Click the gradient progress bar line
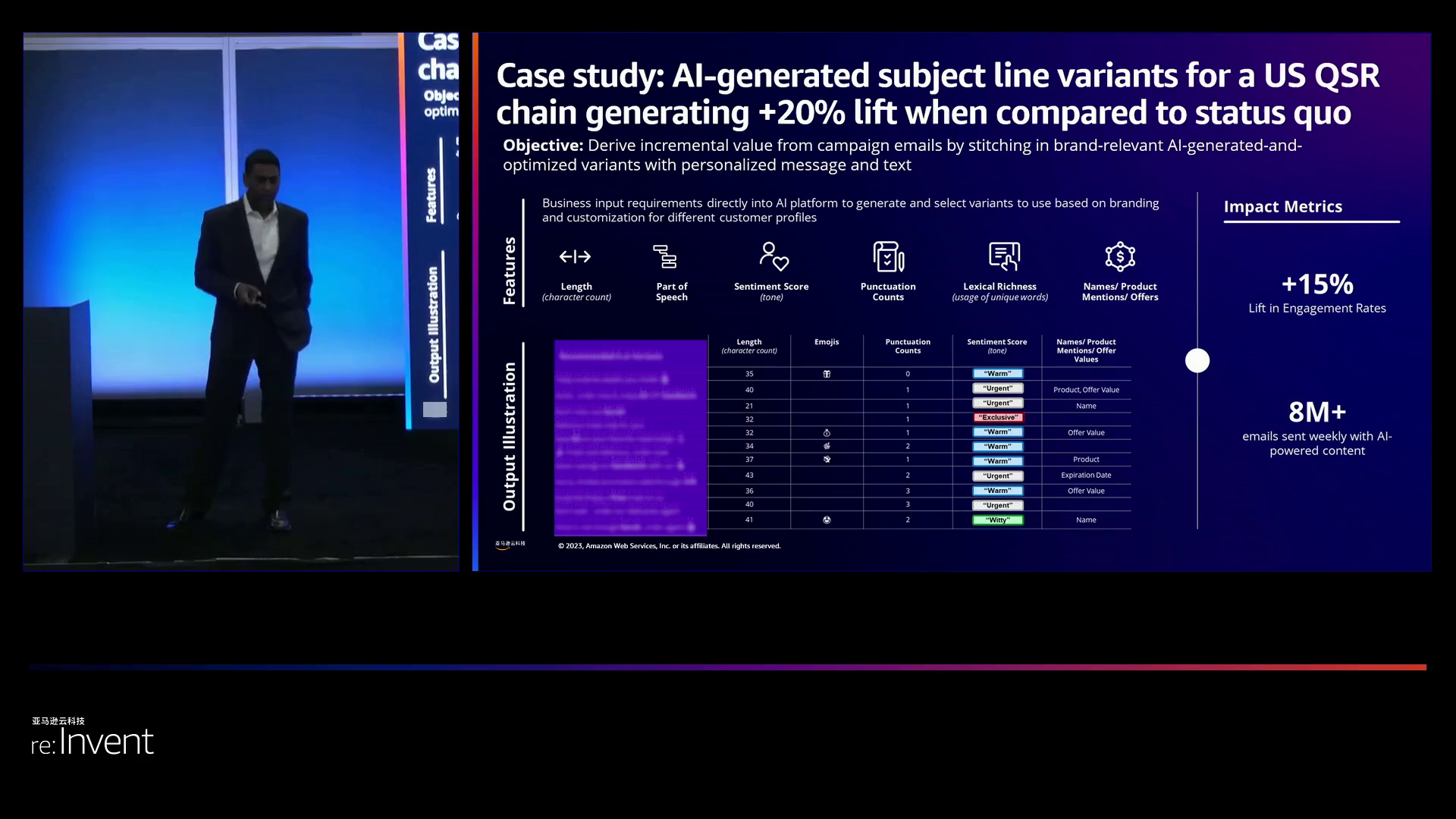This screenshot has height=819, width=1456. [728, 667]
